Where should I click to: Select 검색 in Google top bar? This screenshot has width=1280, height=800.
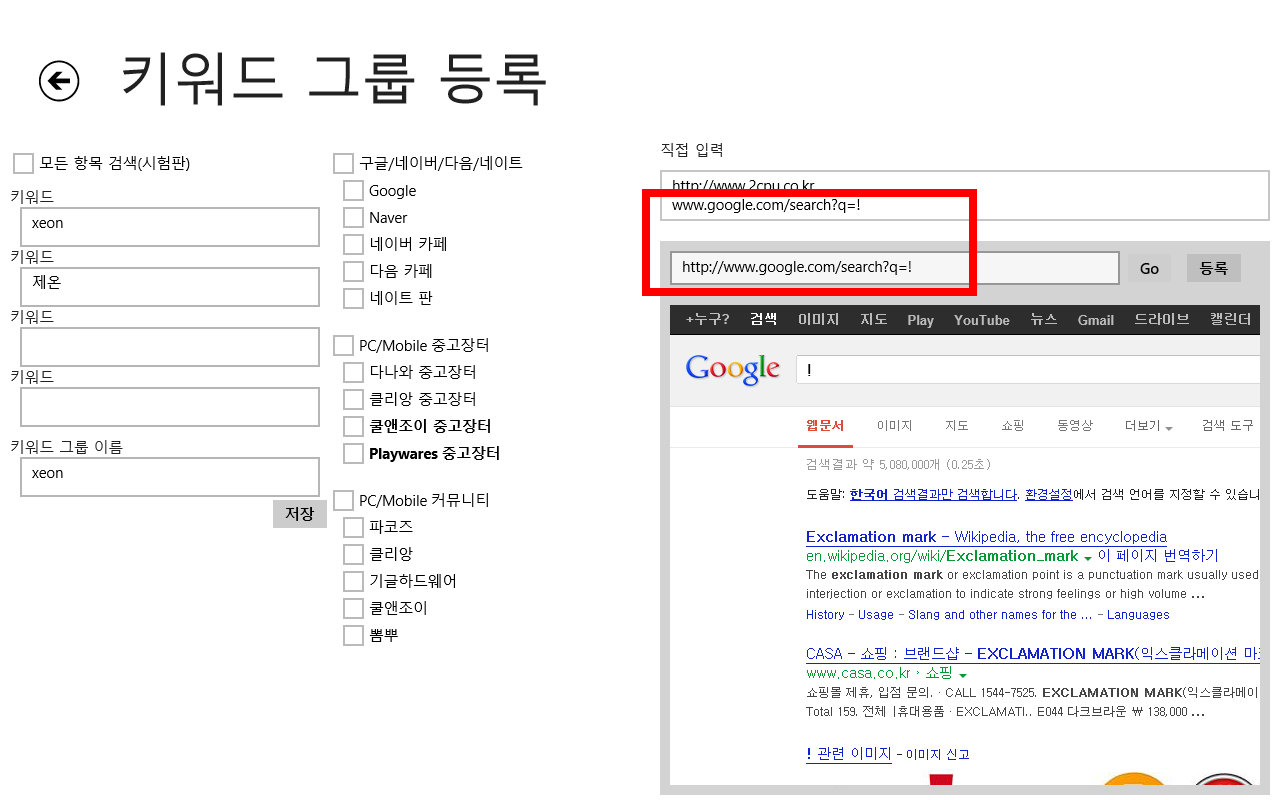pos(764,320)
